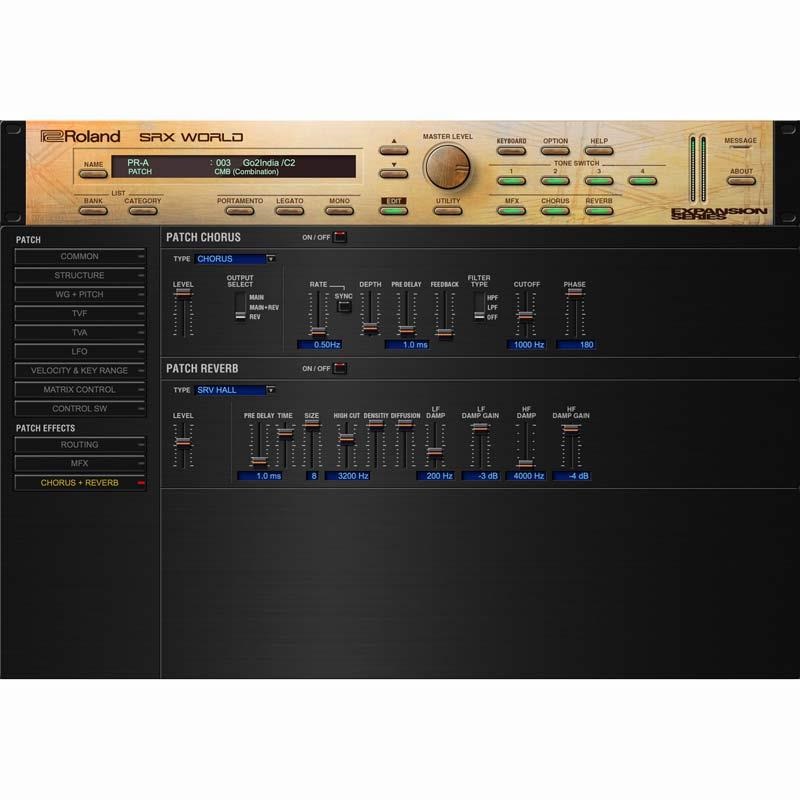Click the 1000 Hz cutoff value field
This screenshot has width=800, height=800.
[527, 345]
